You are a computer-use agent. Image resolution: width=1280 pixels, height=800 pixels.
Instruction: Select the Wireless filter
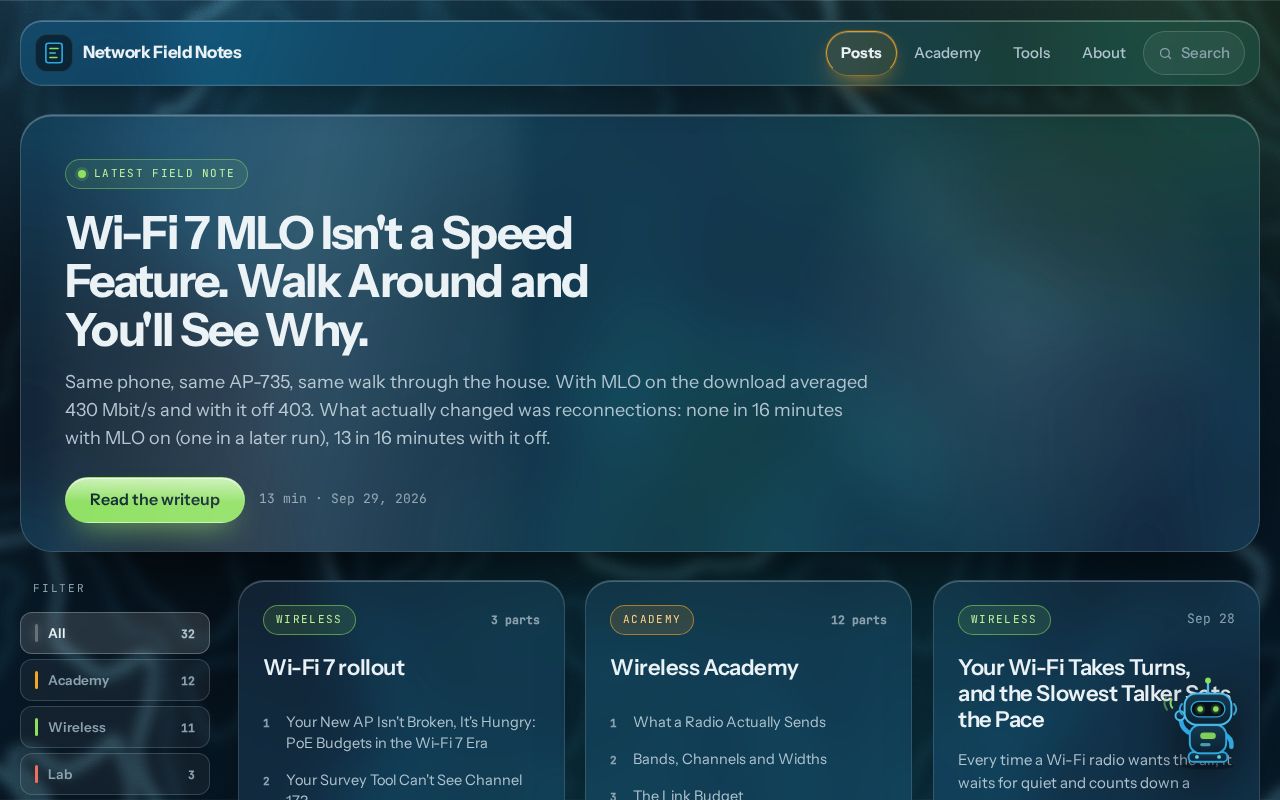click(115, 727)
